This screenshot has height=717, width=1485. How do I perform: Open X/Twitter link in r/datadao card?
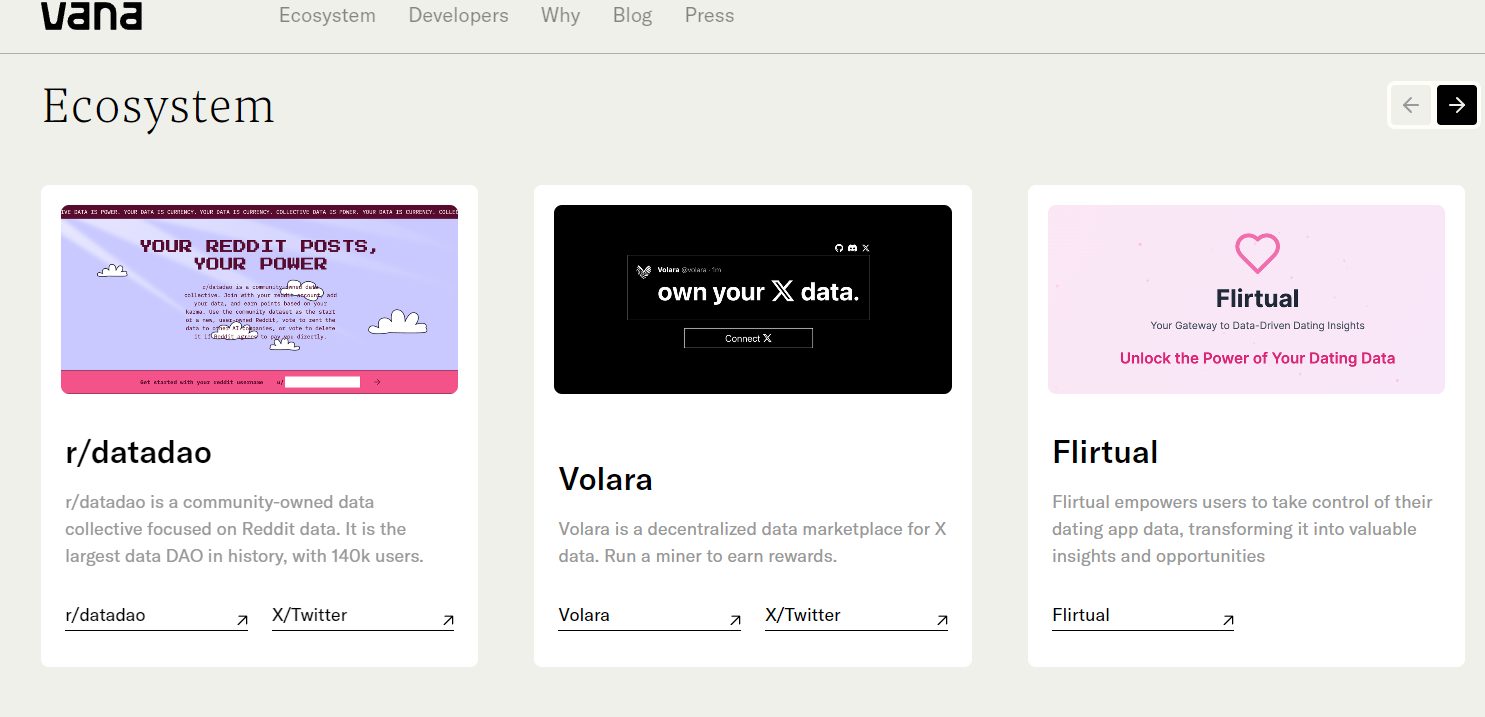click(310, 615)
